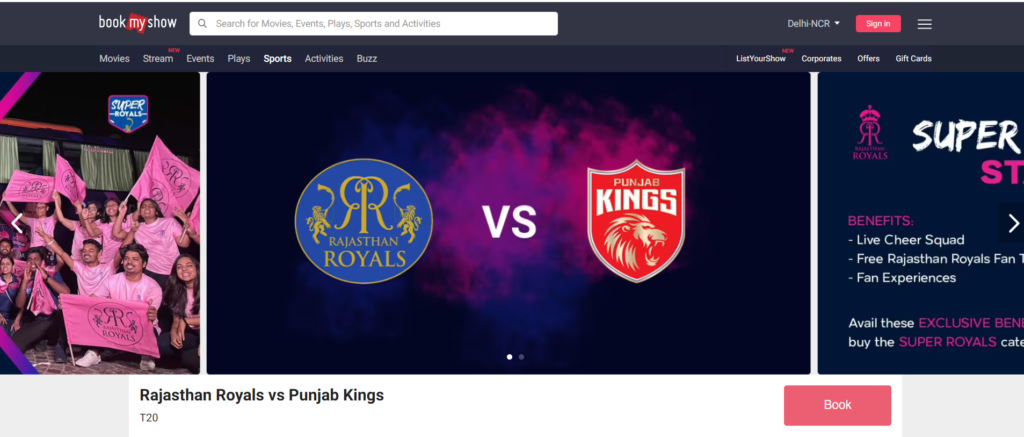Screen dimensions: 1024x437
Task: Expand the Delhi-NCR city dropdown
Action: click(x=813, y=24)
